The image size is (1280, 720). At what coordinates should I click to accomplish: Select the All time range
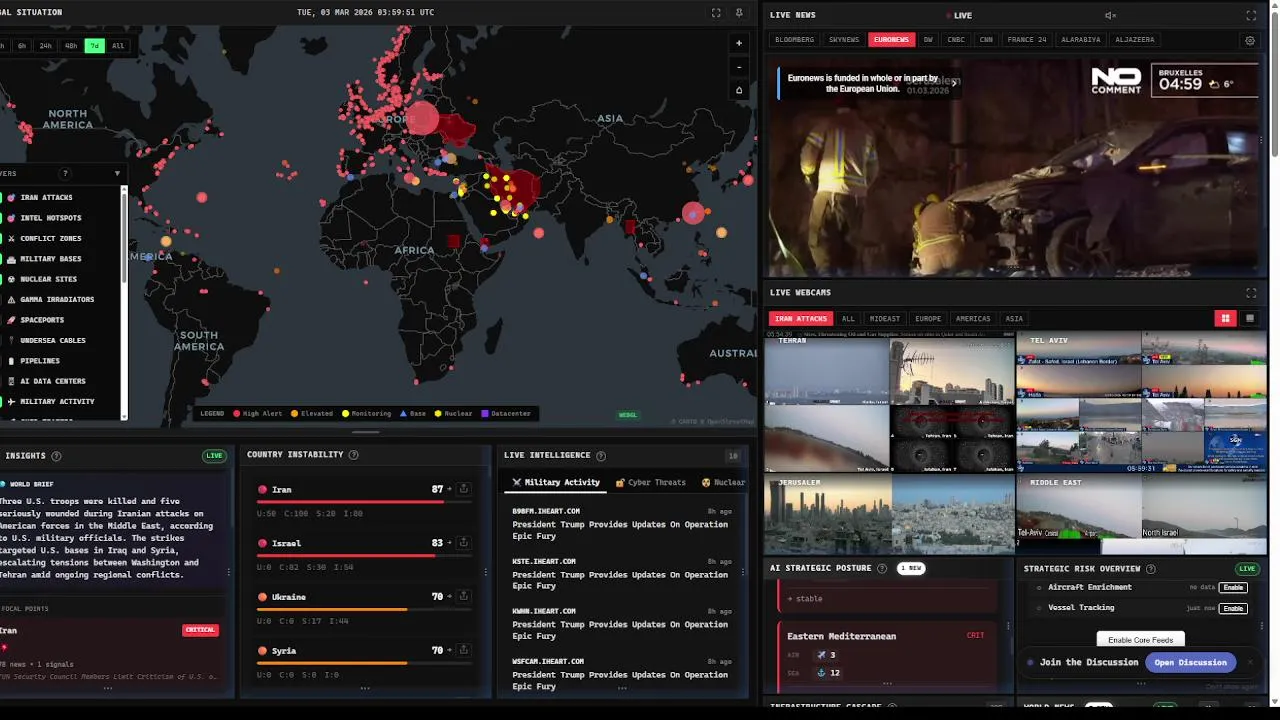pos(118,46)
